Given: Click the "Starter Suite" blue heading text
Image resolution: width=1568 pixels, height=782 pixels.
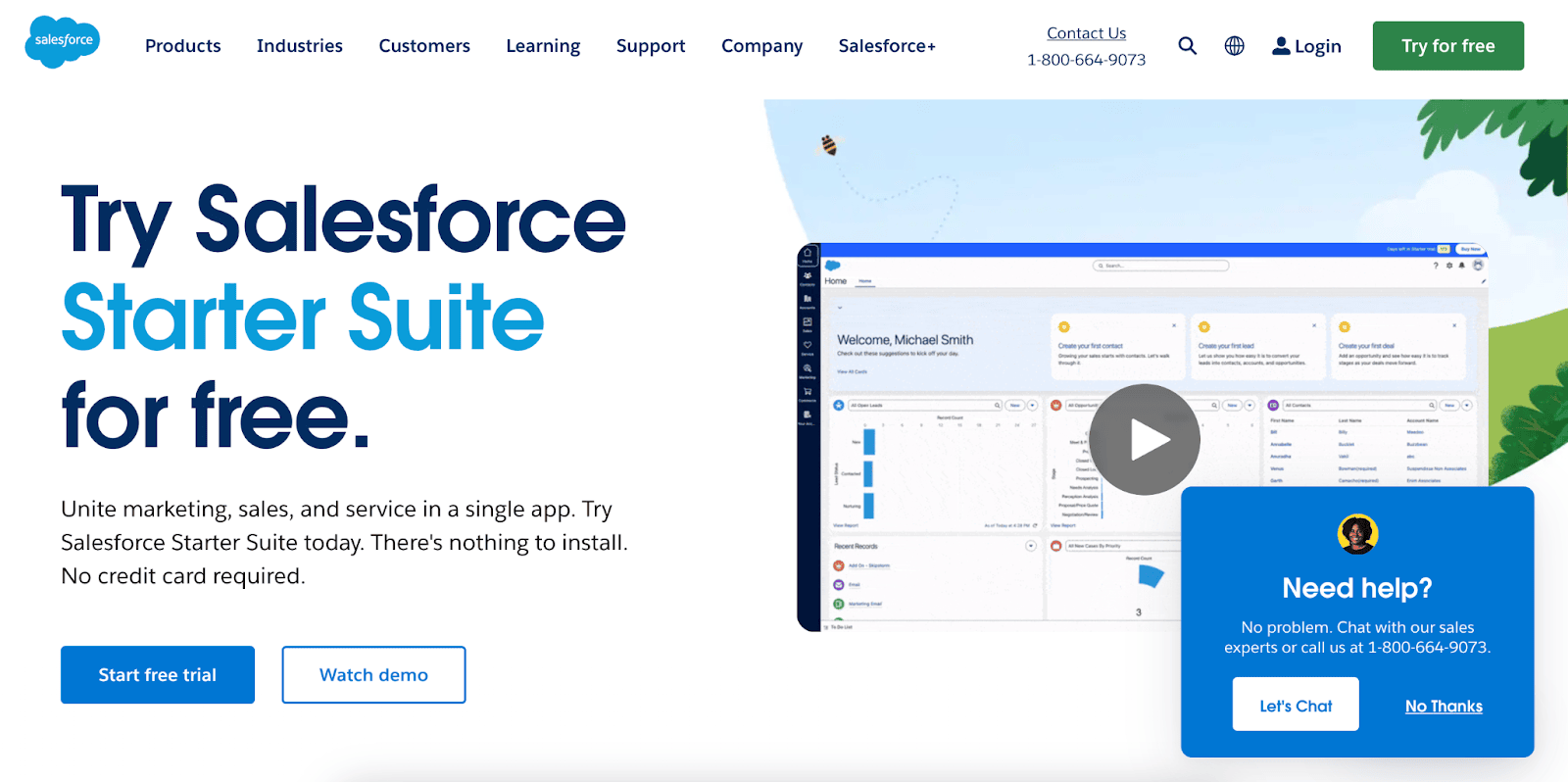Looking at the screenshot, I should (x=303, y=317).
